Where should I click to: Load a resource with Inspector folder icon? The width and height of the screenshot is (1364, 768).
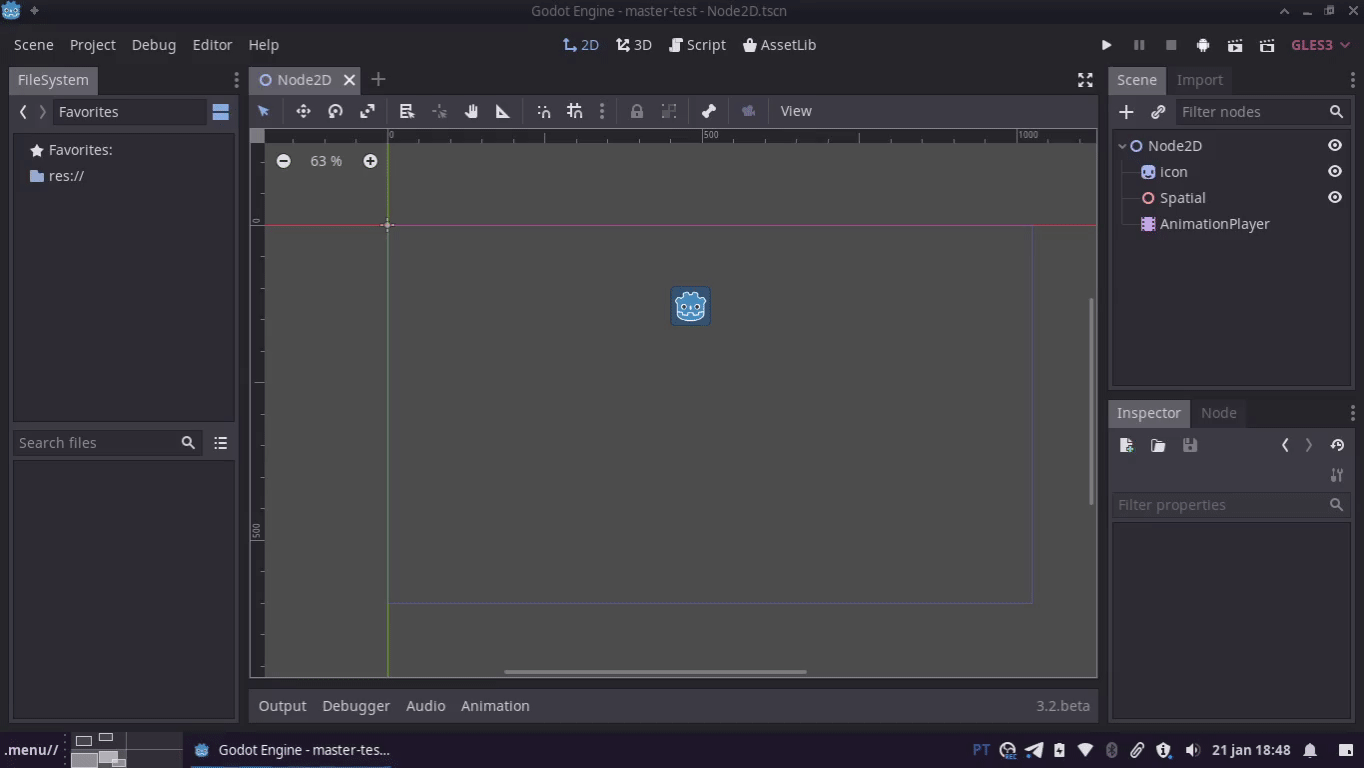click(x=1158, y=445)
